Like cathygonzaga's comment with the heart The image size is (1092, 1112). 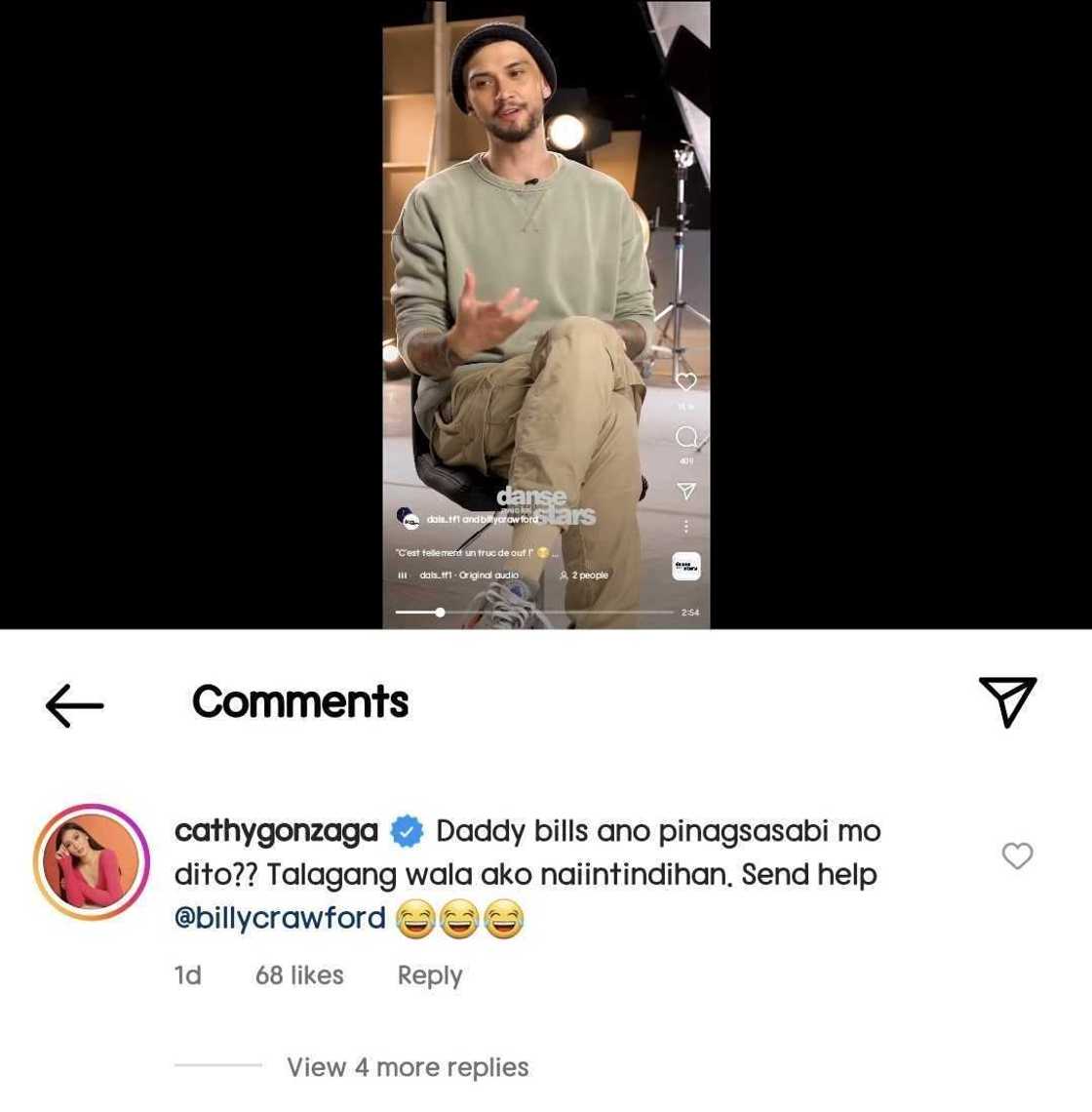pyautogui.click(x=1018, y=856)
